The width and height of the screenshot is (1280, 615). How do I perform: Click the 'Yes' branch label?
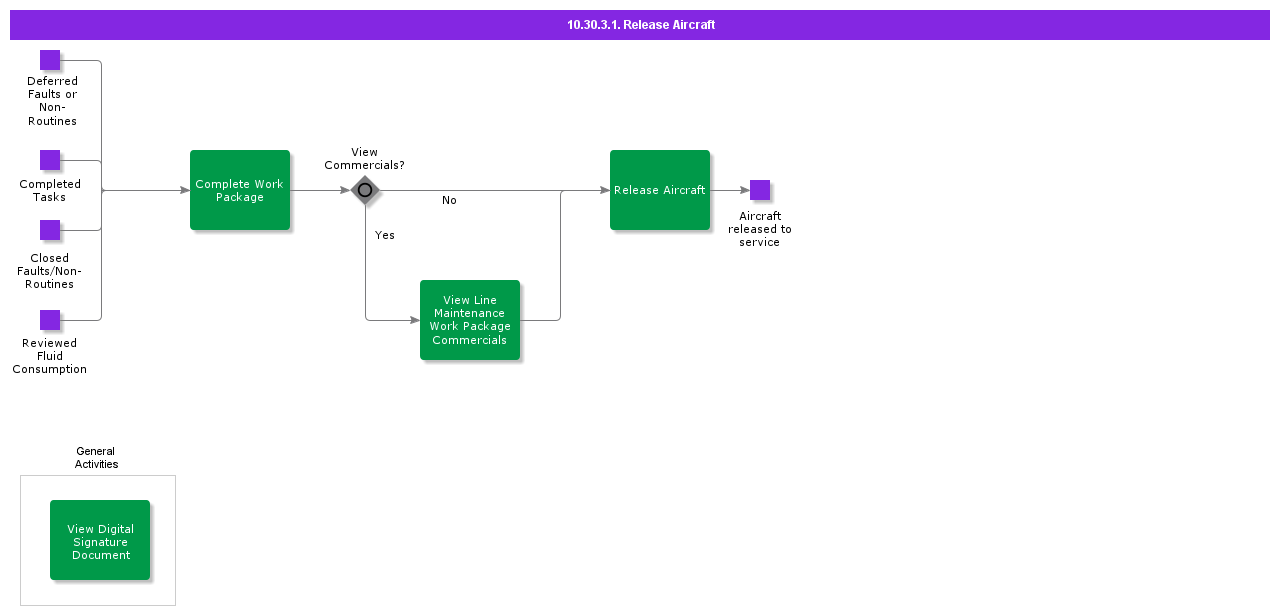385,235
